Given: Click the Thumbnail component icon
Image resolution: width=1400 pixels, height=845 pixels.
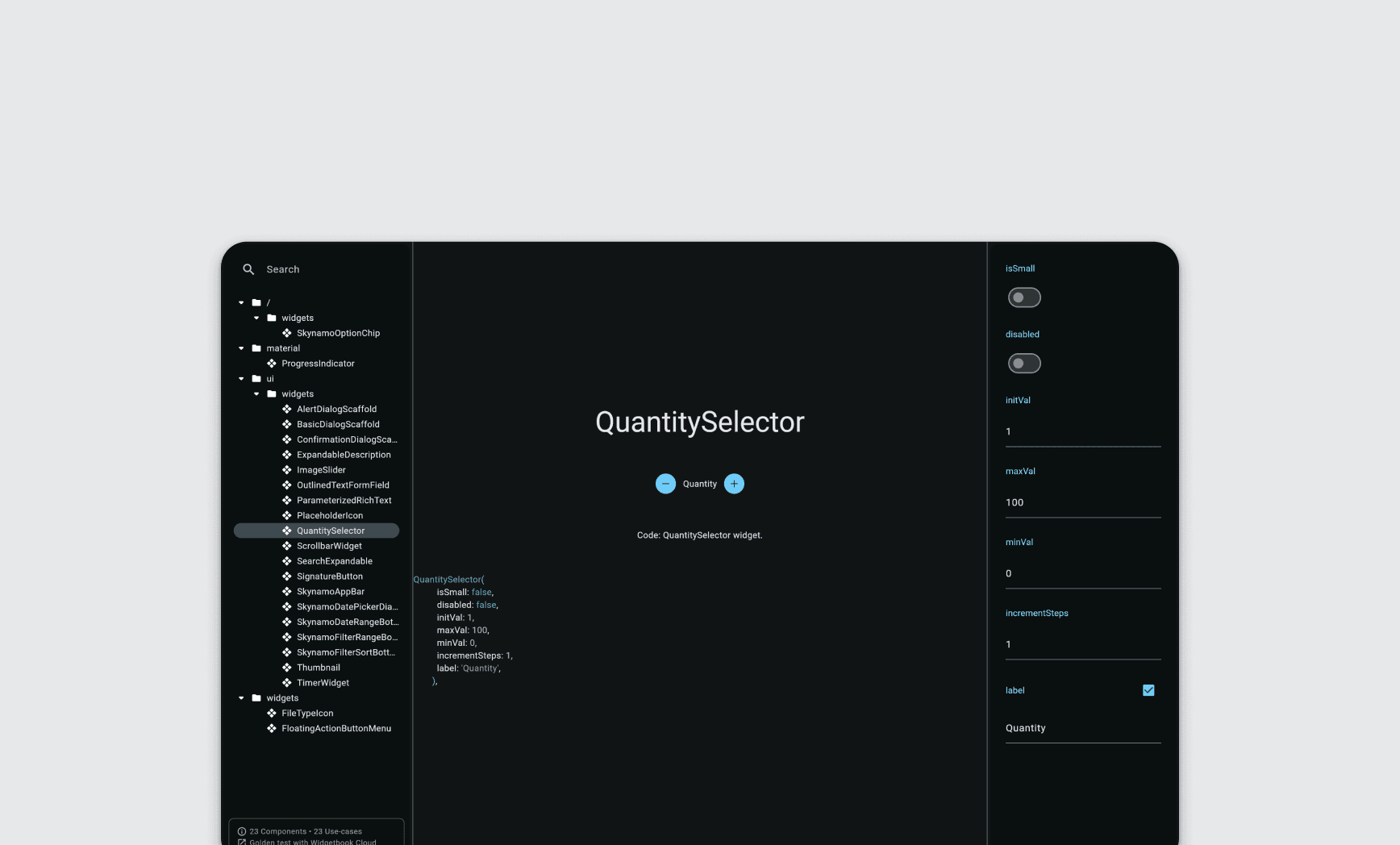Looking at the screenshot, I should pyautogui.click(x=286, y=667).
